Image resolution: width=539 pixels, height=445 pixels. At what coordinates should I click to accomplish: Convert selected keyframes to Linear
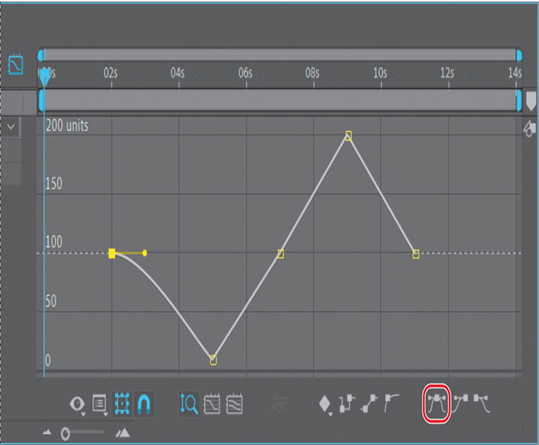[369, 403]
